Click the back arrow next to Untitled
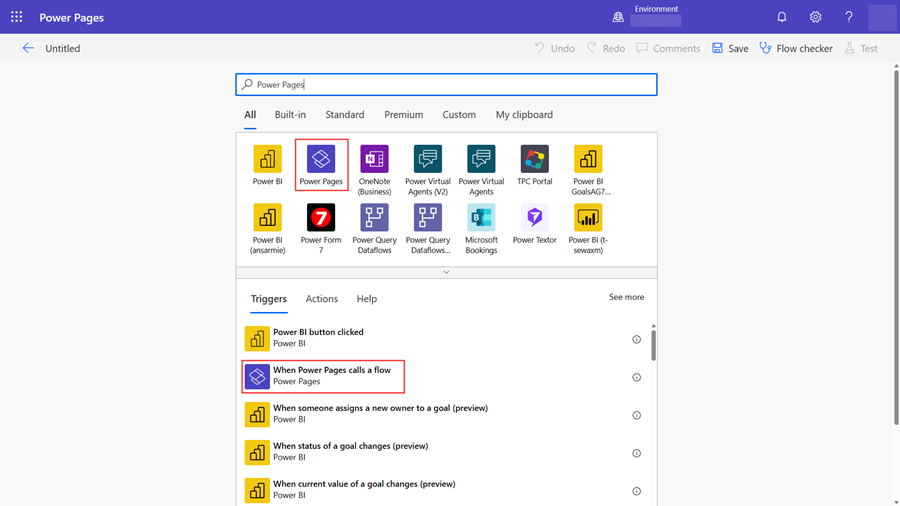Image resolution: width=900 pixels, height=506 pixels. [28, 48]
